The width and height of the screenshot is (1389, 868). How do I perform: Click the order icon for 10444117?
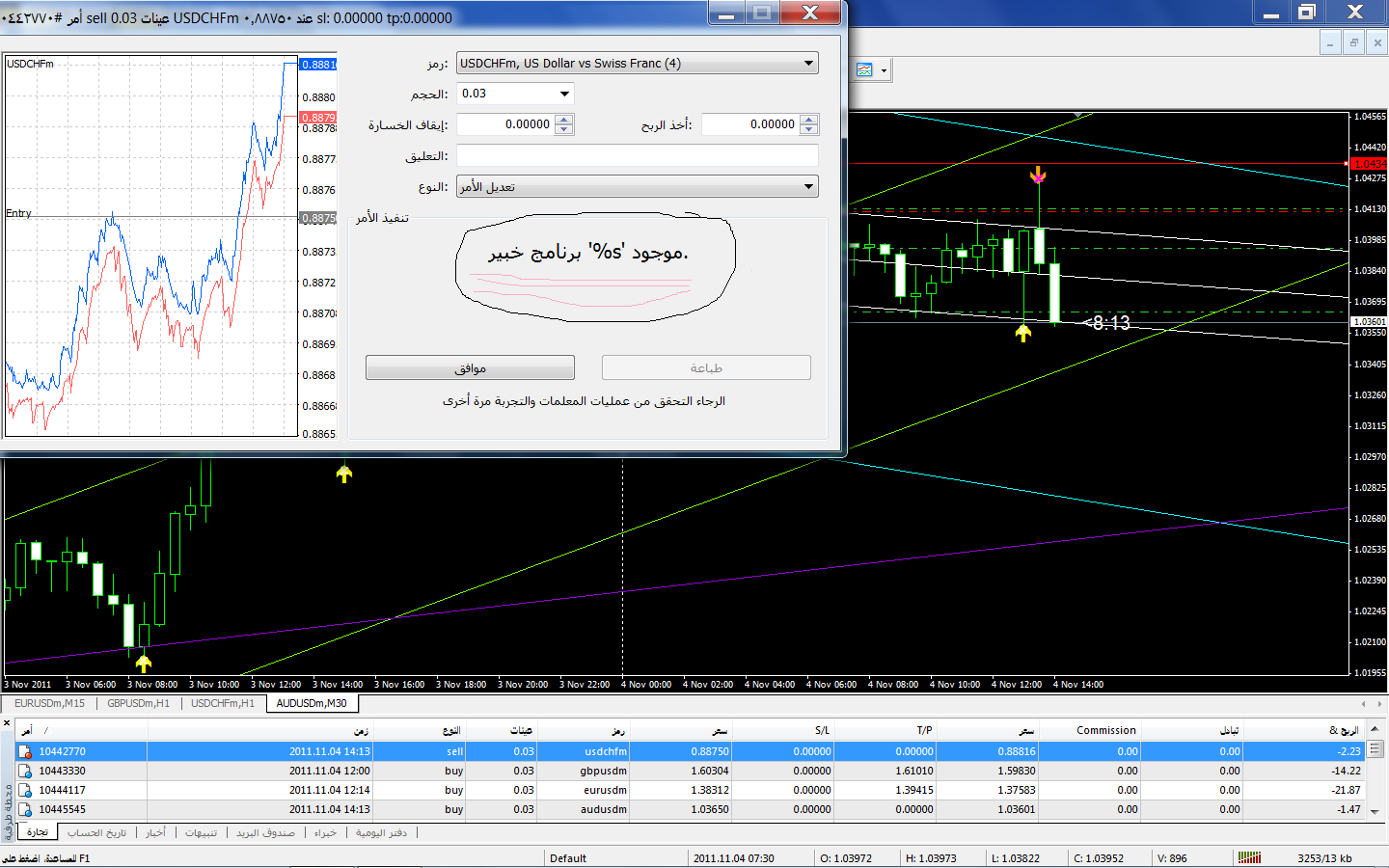(26, 790)
